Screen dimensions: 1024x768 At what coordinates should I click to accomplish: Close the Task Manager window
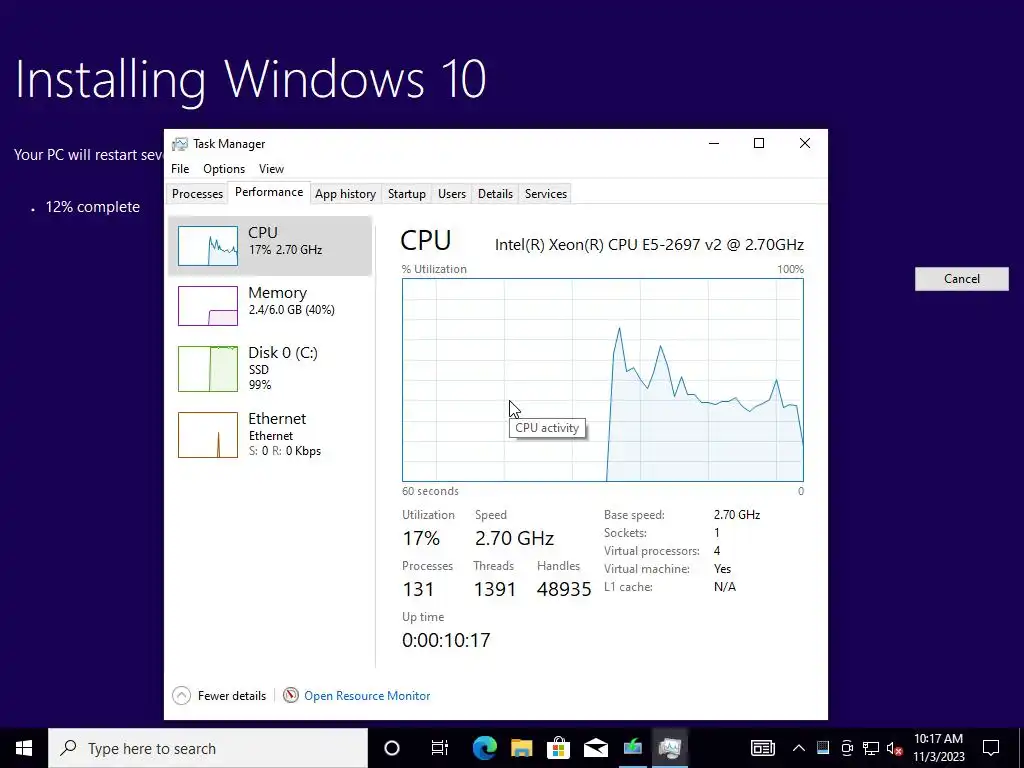(805, 143)
